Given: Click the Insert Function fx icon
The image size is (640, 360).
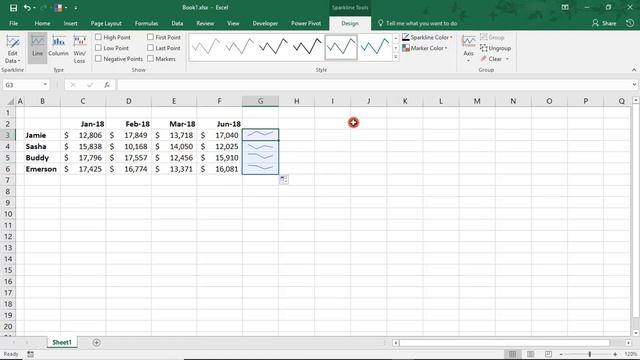Looking at the screenshot, I should (x=107, y=85).
